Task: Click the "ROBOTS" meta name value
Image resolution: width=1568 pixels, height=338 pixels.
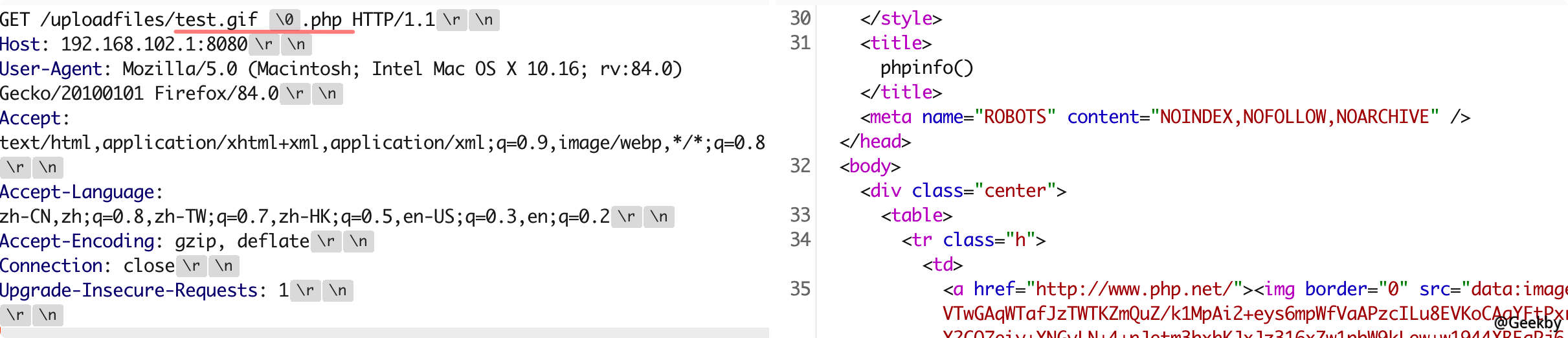Action: coord(1015,117)
